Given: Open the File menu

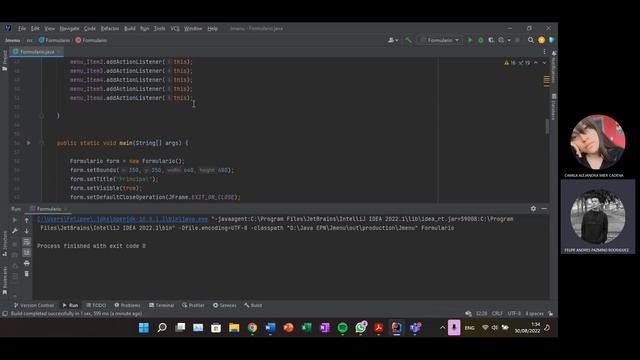Looking at the screenshot, I should 22,28.
